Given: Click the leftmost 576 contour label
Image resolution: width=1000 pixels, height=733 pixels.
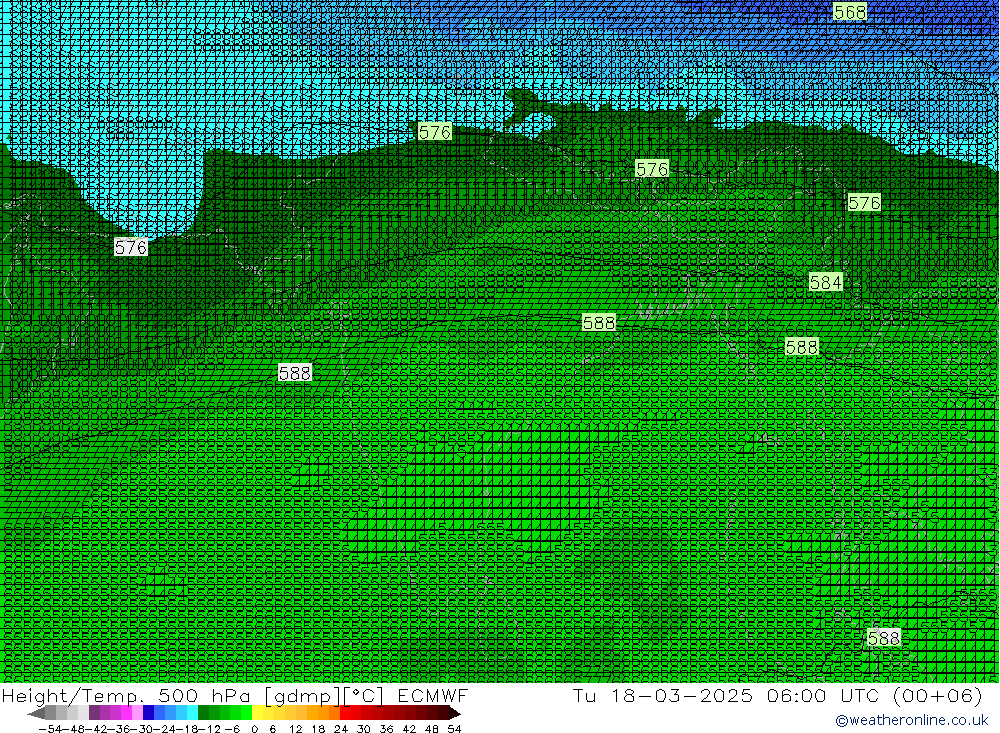Looking at the screenshot, I should pos(131,247).
